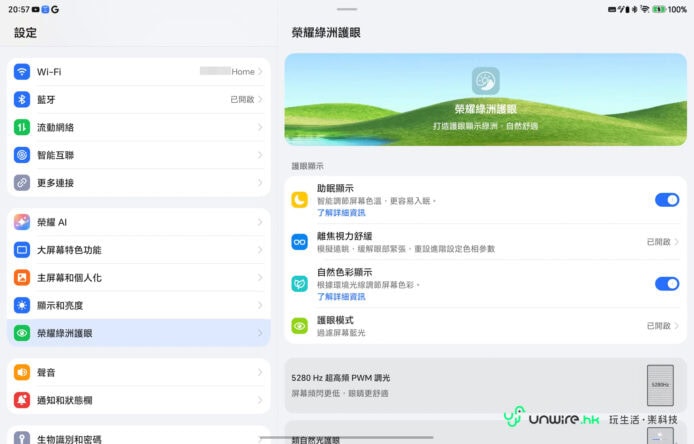Tap the 榮耀綠洲護眼 green hills banner

486,100
